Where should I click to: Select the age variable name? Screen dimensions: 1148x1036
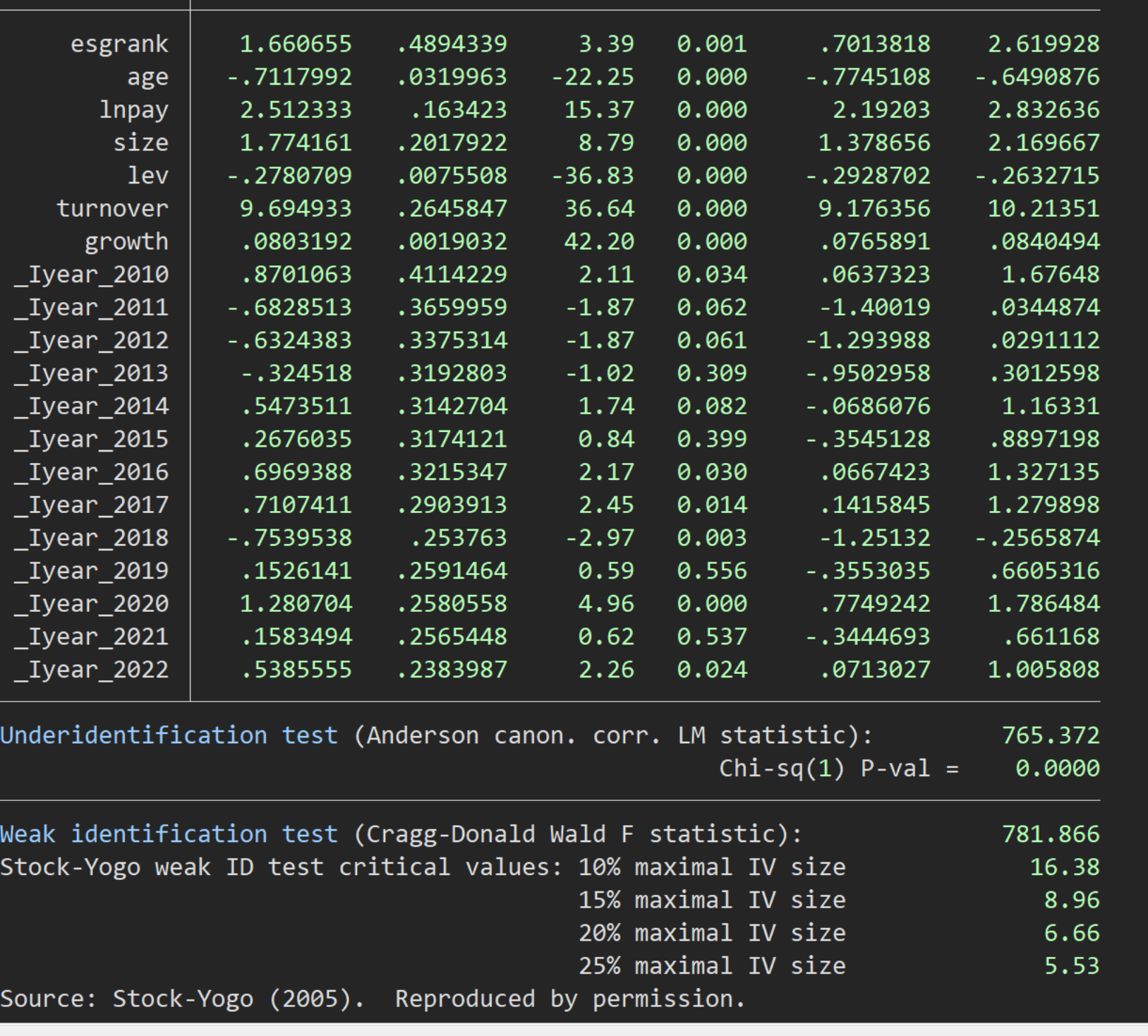pos(147,77)
